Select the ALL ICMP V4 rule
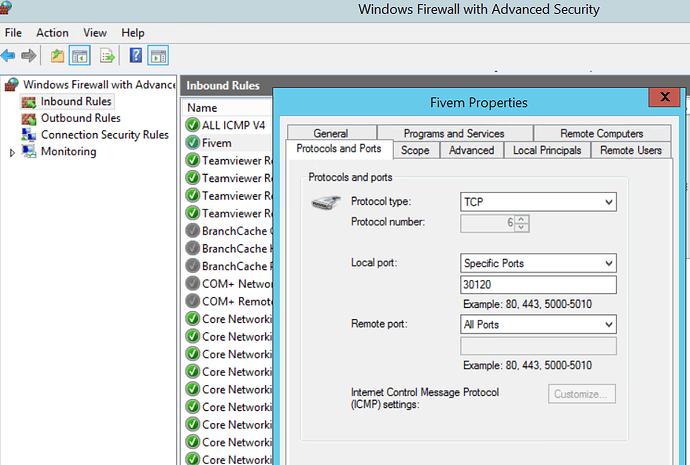The height and width of the screenshot is (465, 690). (233, 125)
